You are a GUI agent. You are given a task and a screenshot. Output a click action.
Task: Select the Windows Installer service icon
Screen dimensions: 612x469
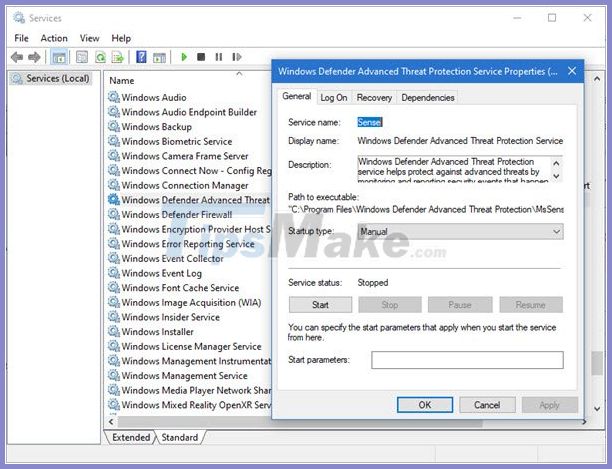click(114, 331)
